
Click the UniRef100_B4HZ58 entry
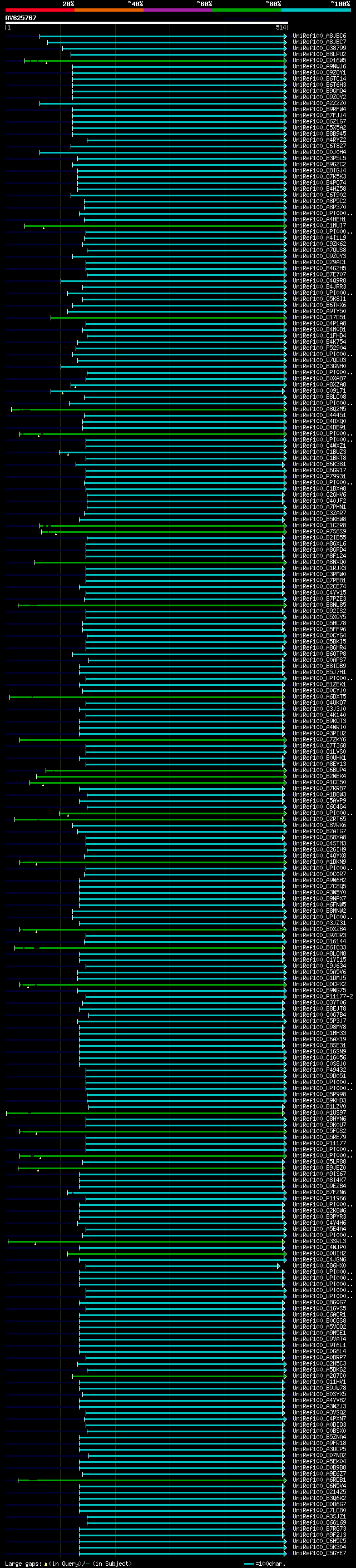pos(319,189)
